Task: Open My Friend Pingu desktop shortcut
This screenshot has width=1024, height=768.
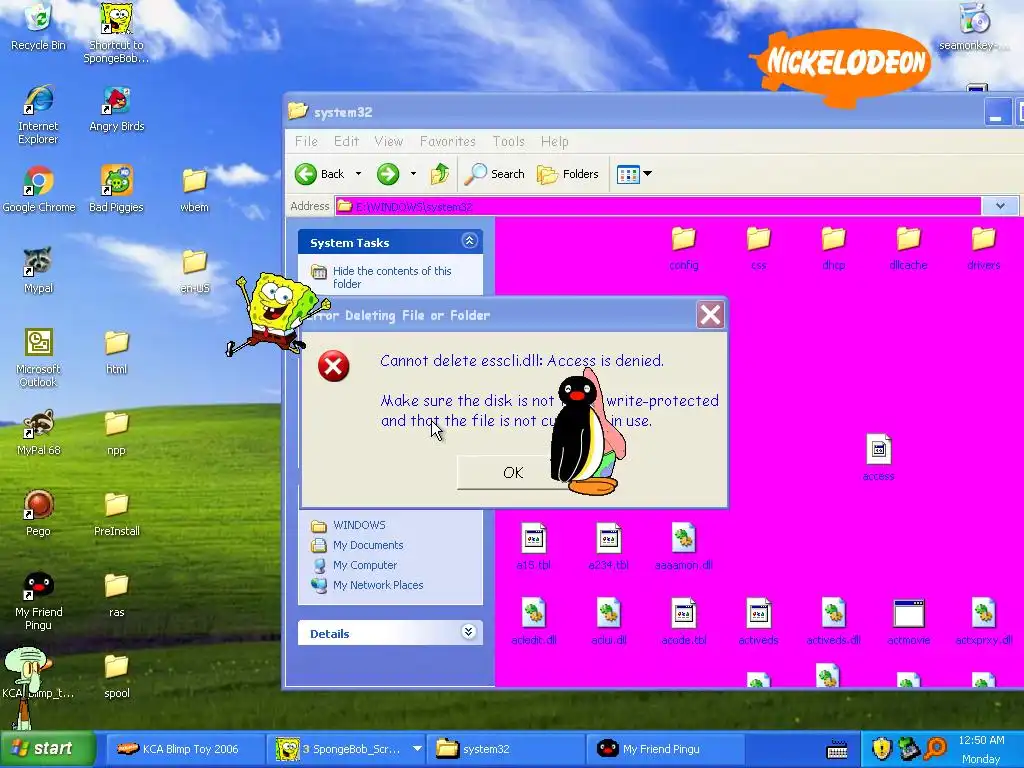Action: point(39,601)
